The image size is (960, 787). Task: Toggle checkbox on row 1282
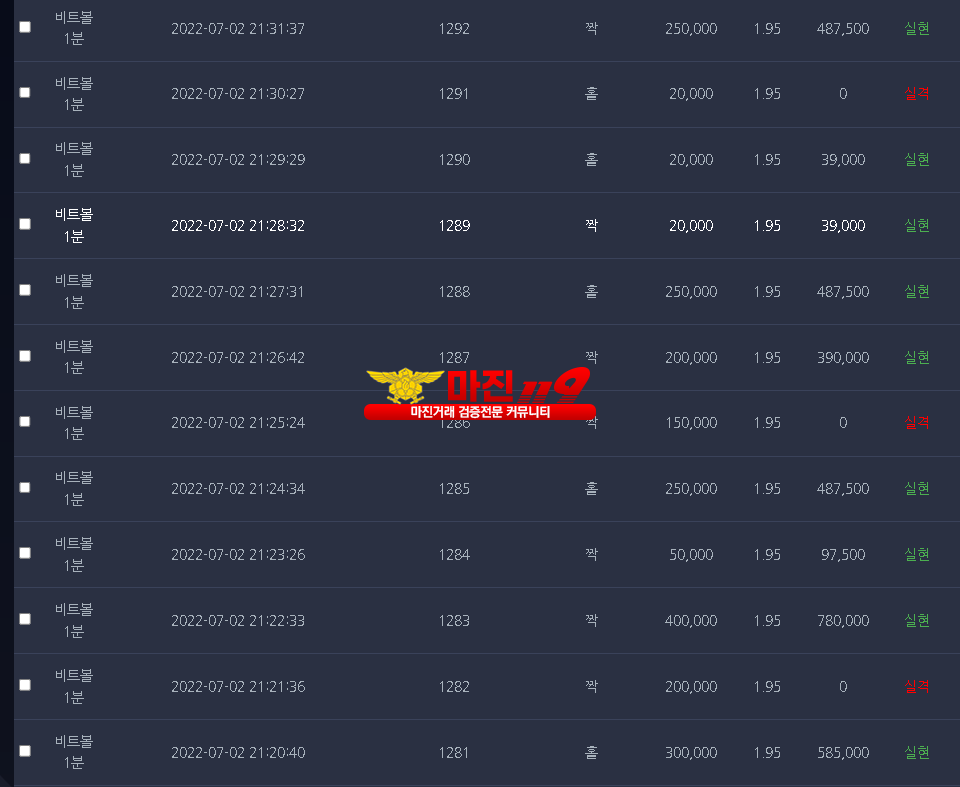[x=25, y=685]
